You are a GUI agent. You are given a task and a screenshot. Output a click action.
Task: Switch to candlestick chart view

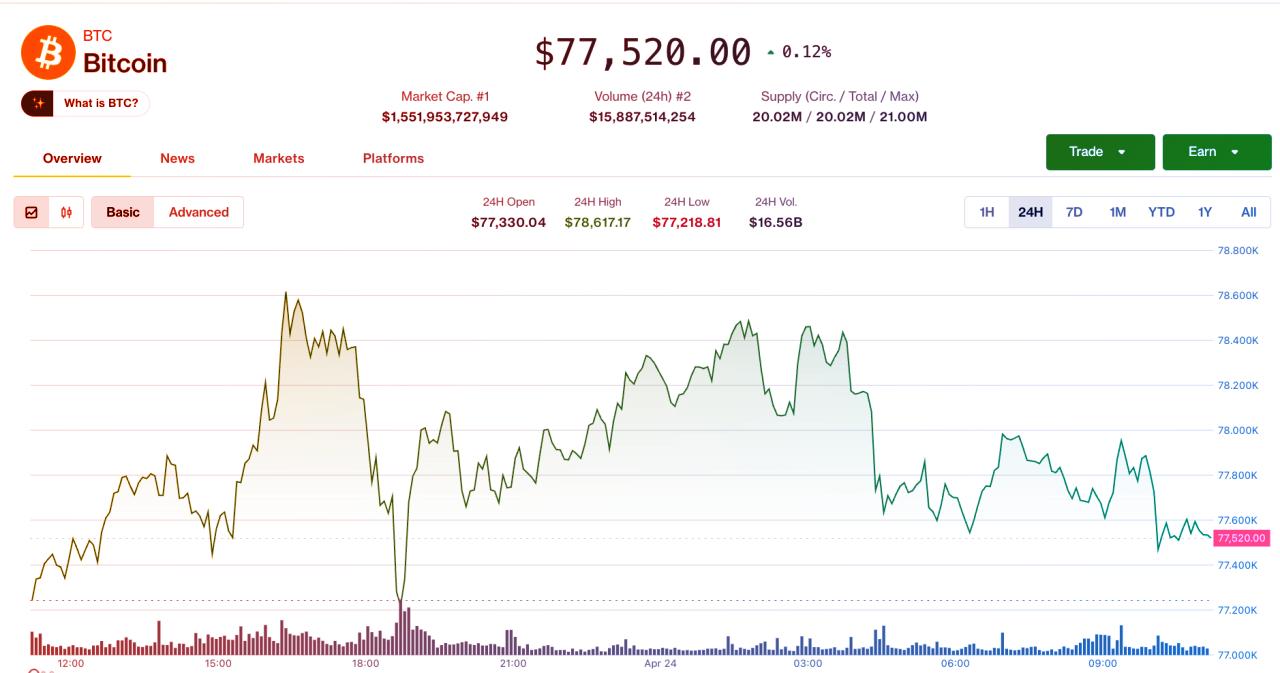(64, 212)
